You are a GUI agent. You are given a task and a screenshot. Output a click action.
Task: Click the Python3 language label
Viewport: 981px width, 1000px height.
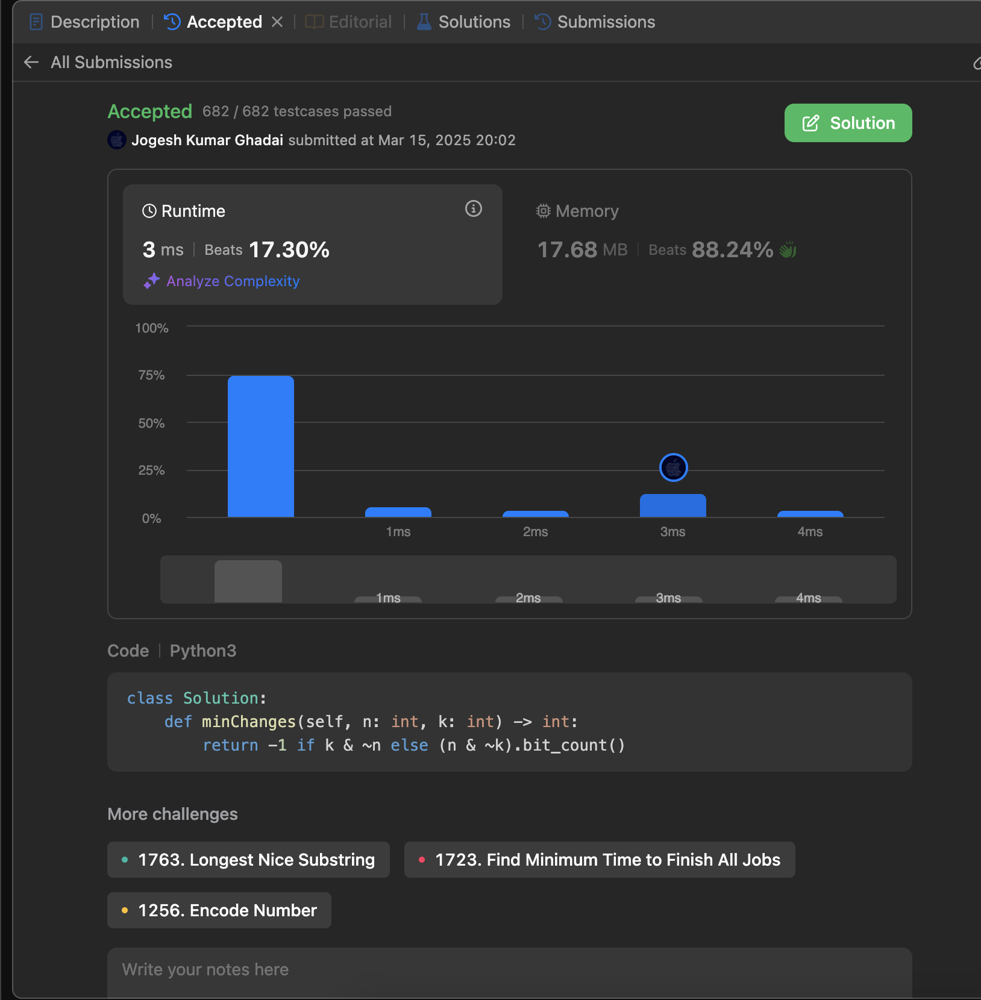click(203, 651)
